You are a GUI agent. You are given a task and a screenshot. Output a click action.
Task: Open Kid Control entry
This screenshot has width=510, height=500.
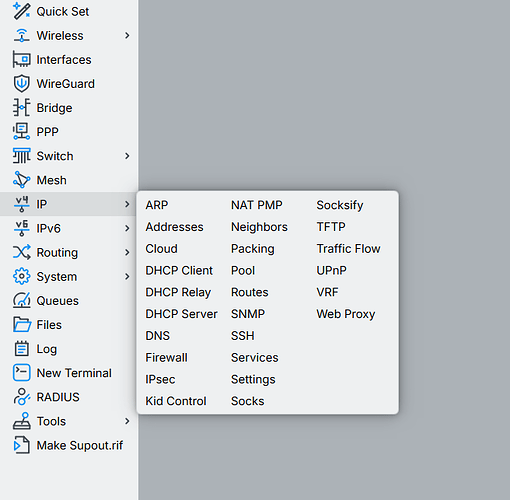(x=176, y=401)
